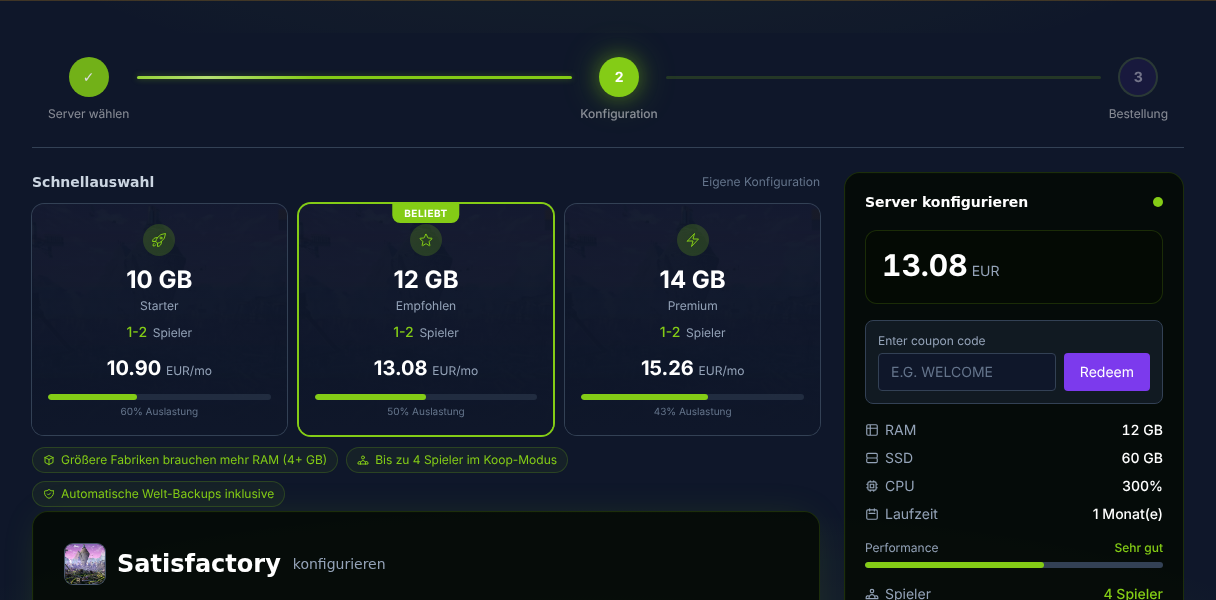Image resolution: width=1216 pixels, height=600 pixels.
Task: Click the 12 GB RAM value
Action: tap(1142, 430)
